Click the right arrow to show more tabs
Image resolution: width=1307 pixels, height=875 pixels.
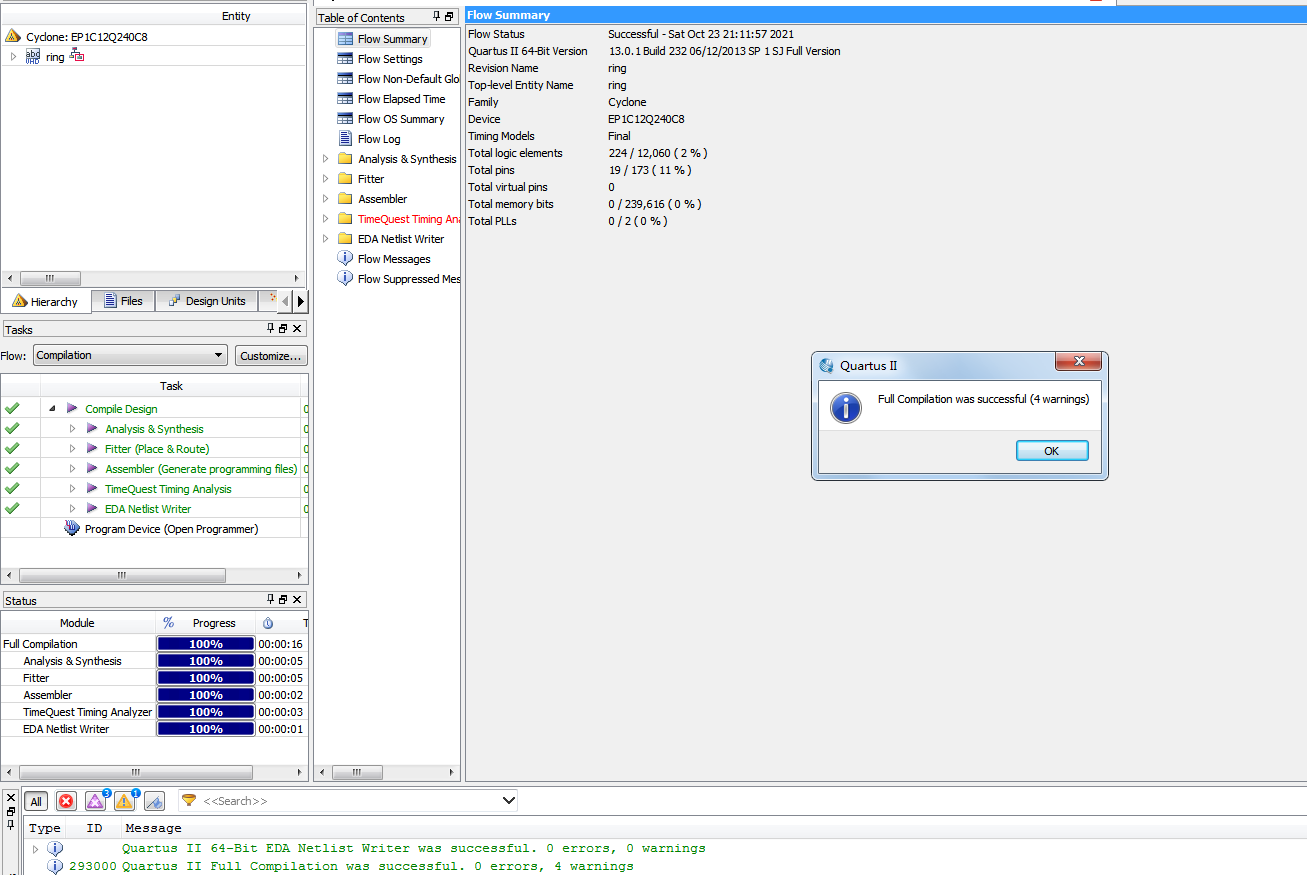[x=301, y=301]
